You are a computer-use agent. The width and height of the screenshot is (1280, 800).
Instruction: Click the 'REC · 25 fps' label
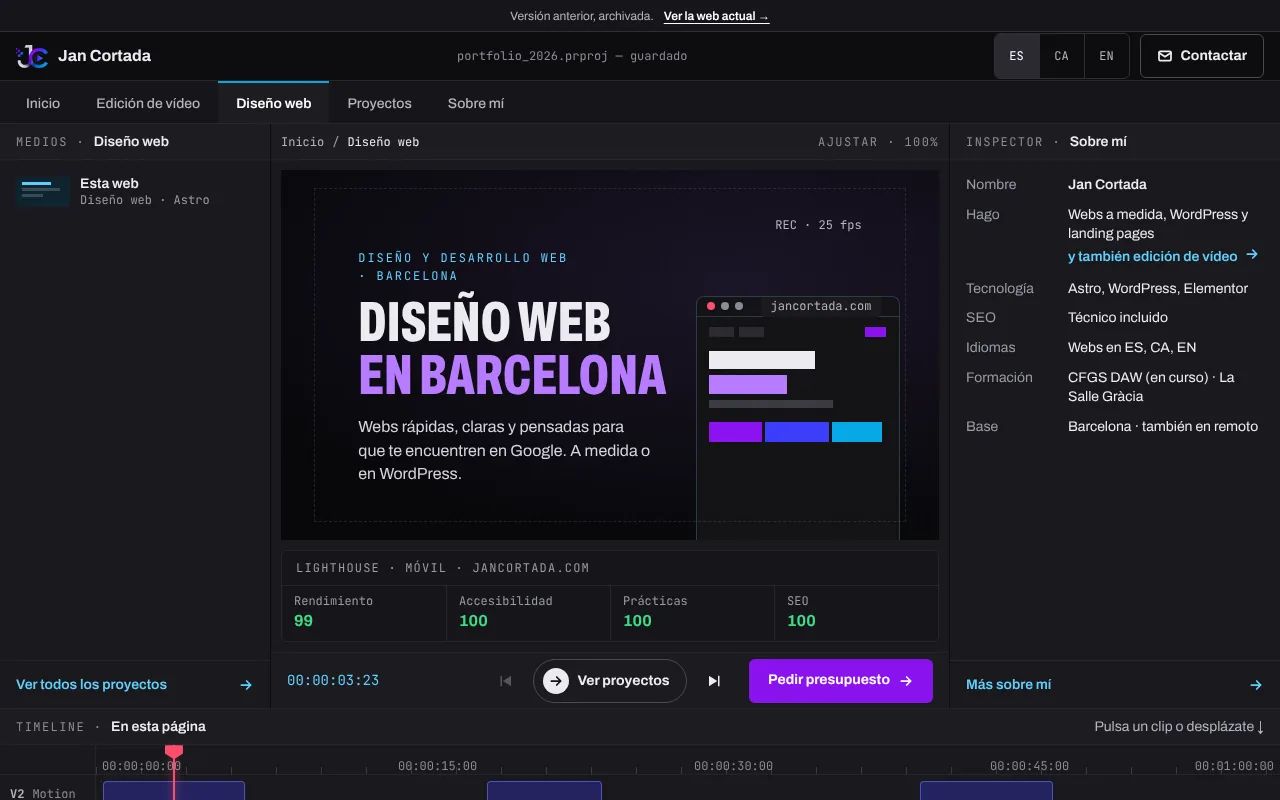point(818,225)
